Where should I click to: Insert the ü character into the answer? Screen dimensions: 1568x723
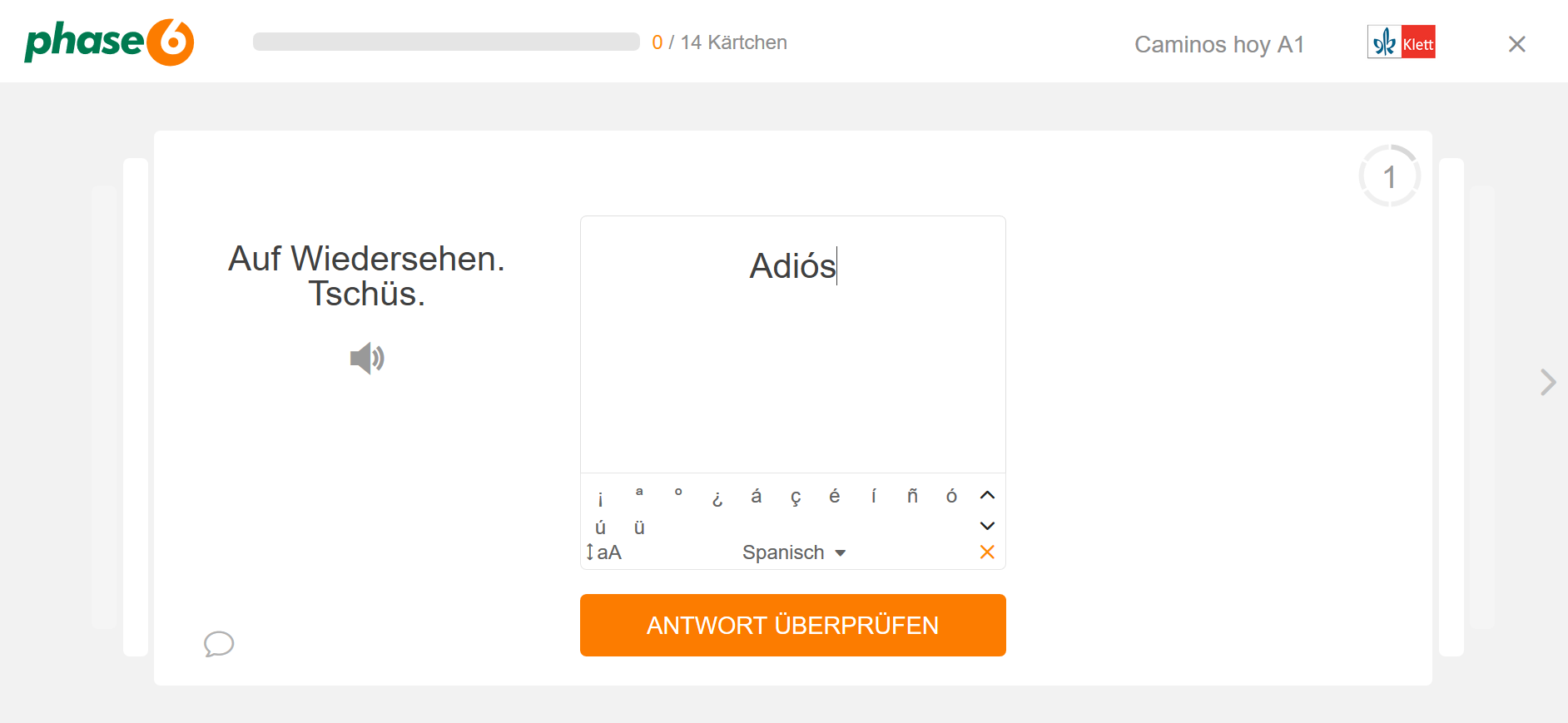639,527
